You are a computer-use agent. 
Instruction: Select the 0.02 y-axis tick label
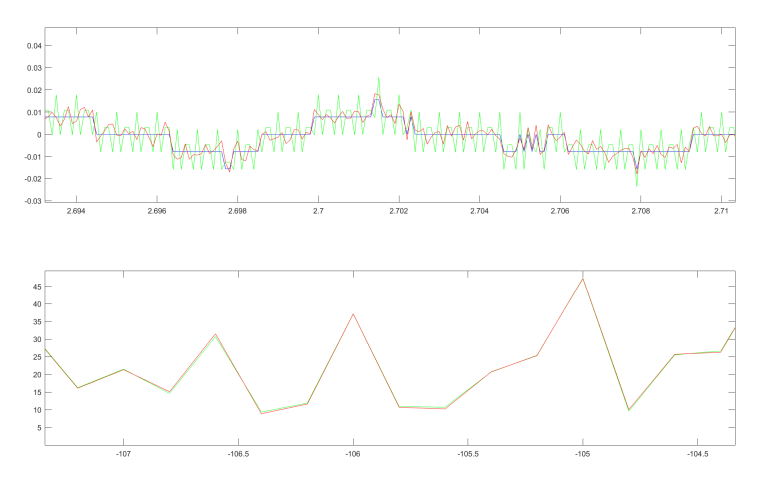pyautogui.click(x=34, y=91)
